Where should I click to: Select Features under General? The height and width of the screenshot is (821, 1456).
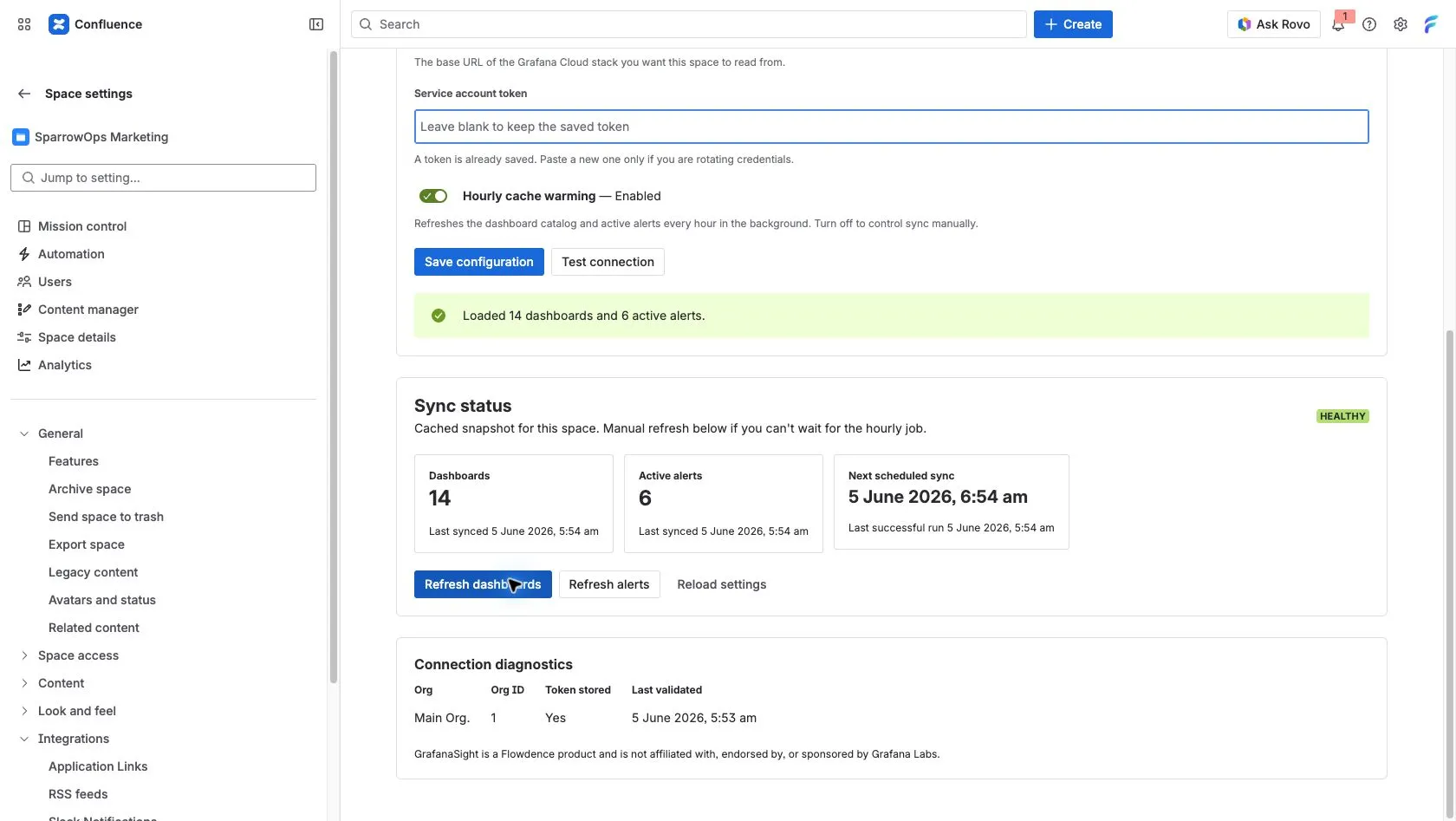tap(74, 461)
